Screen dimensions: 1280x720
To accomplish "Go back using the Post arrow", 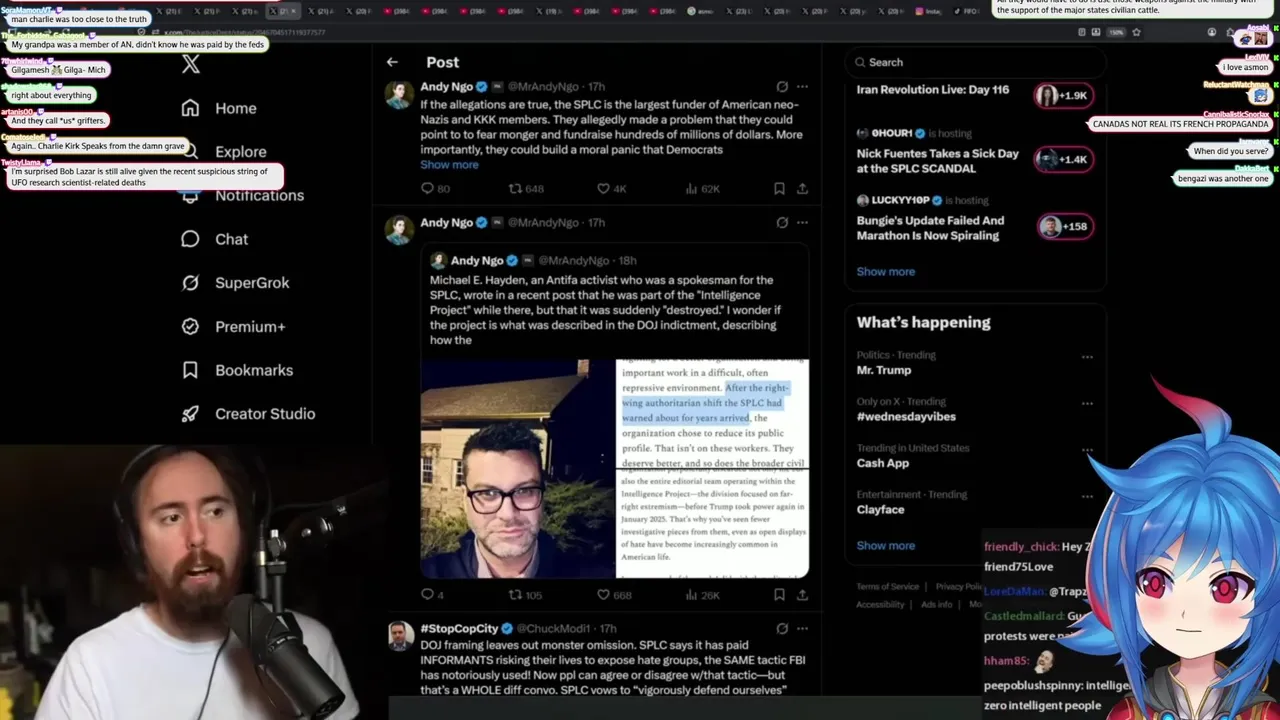I will click(392, 62).
